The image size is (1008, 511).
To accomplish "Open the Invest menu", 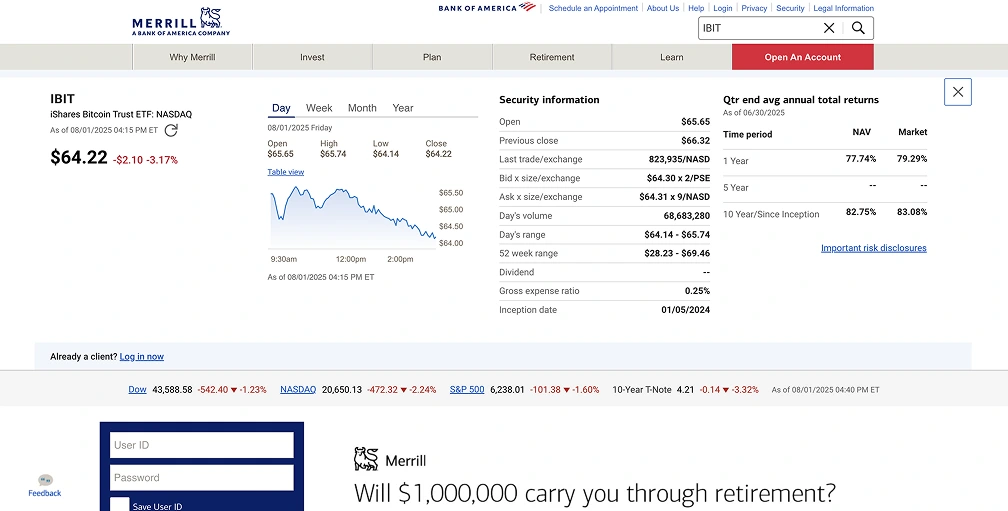I will 312,57.
